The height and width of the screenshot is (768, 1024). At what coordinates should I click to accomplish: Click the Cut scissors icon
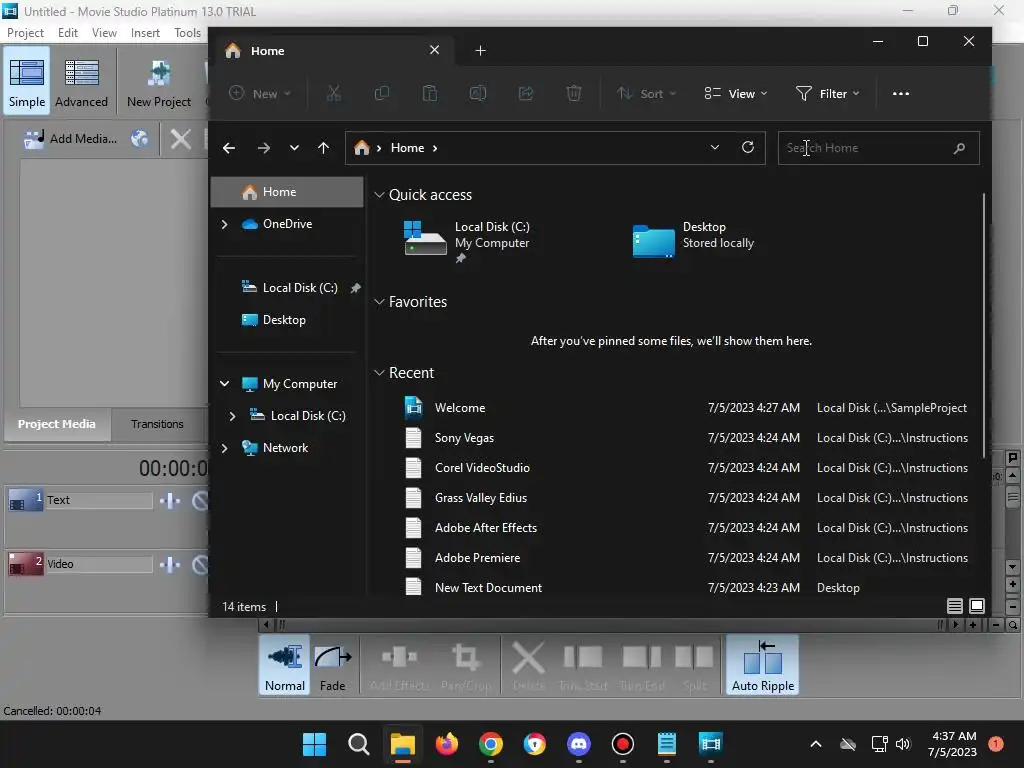pyautogui.click(x=334, y=93)
